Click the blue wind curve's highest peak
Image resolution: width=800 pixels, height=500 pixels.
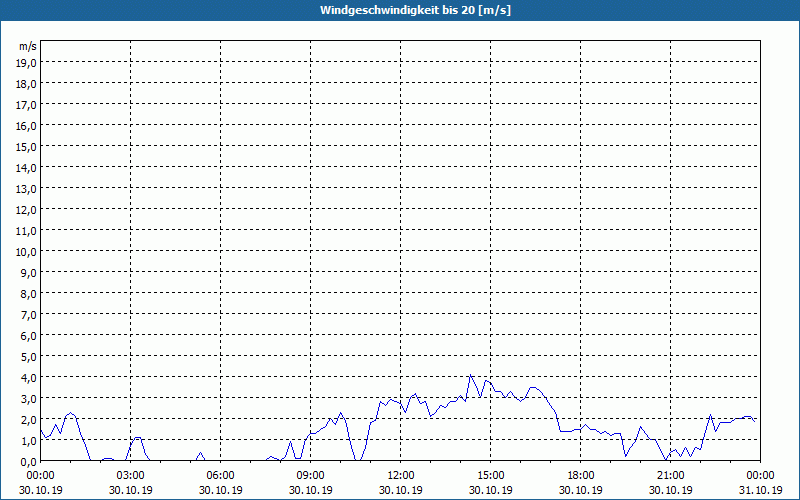pyautogui.click(x=470, y=375)
